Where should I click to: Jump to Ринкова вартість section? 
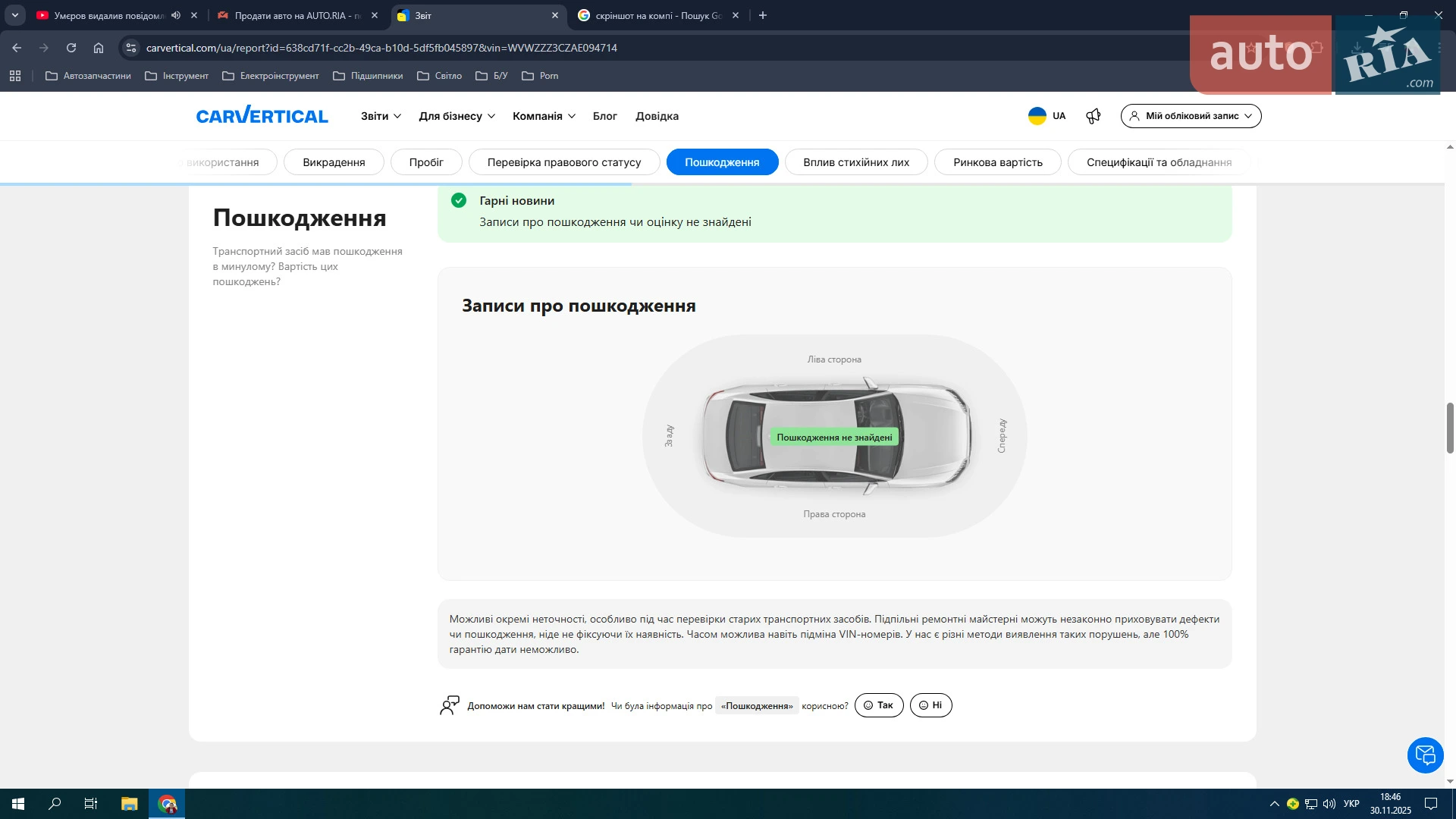point(998,162)
